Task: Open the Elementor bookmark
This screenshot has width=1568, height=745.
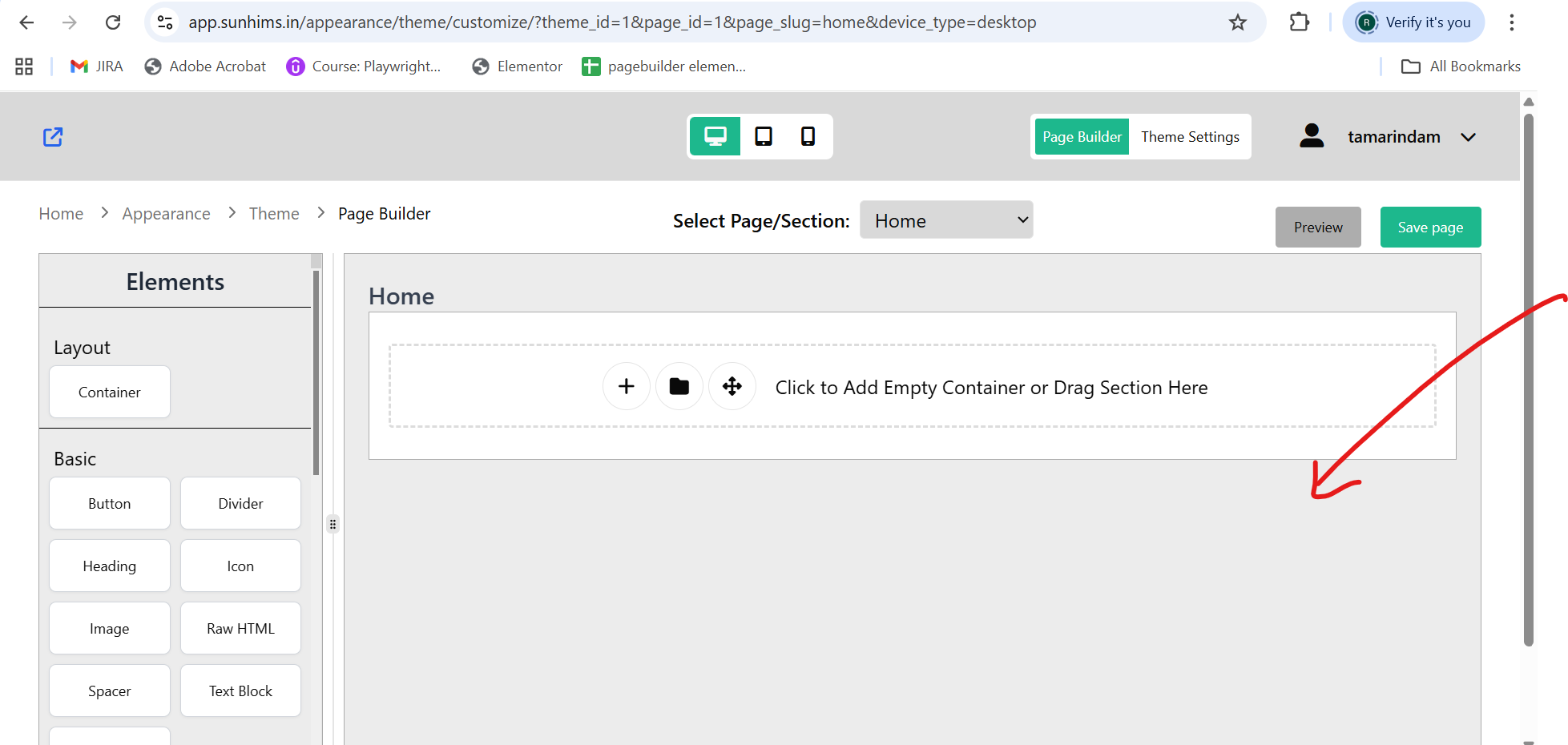Action: click(x=518, y=66)
